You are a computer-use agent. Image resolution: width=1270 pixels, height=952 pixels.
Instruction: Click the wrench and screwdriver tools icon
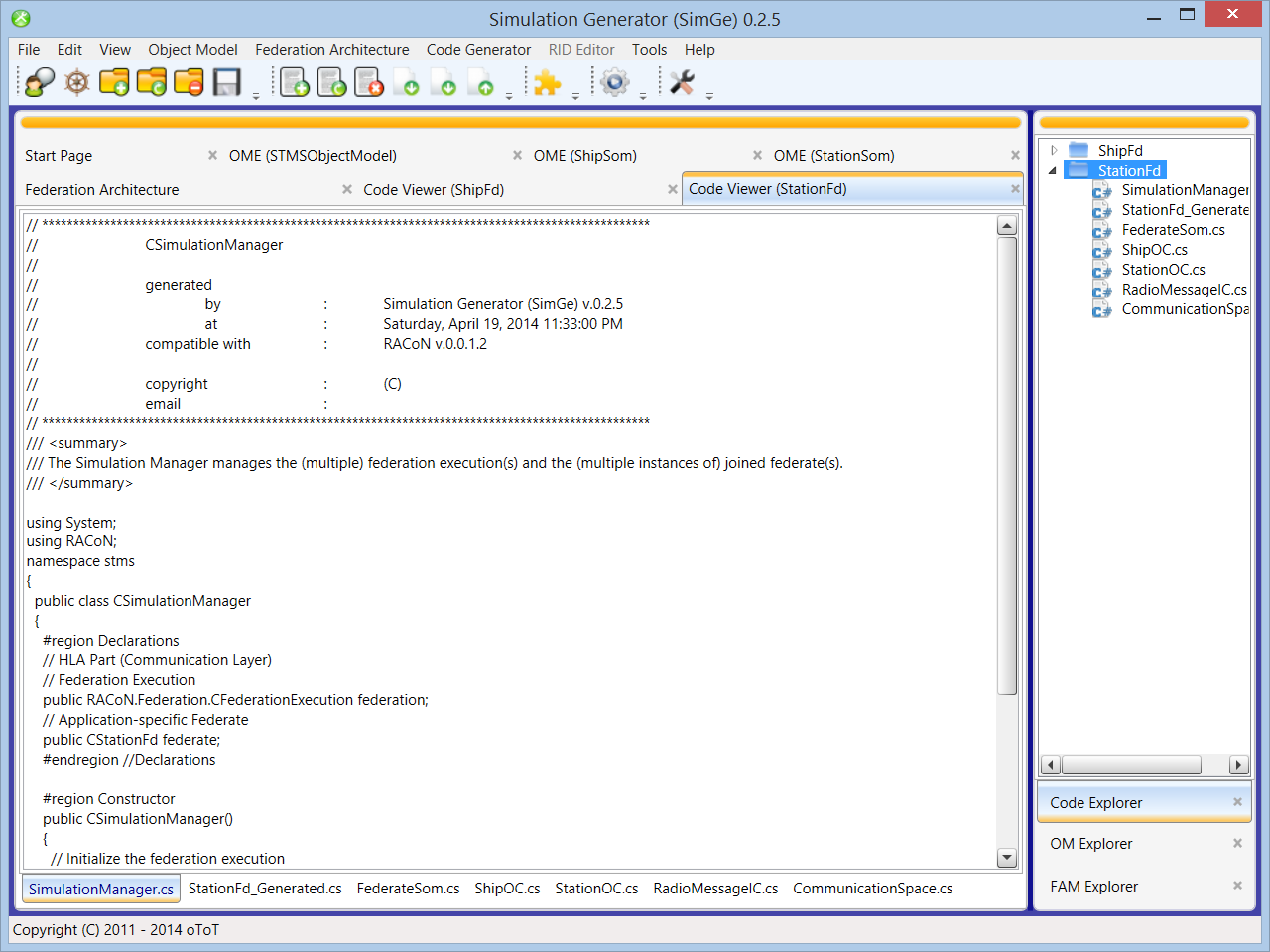(x=682, y=82)
